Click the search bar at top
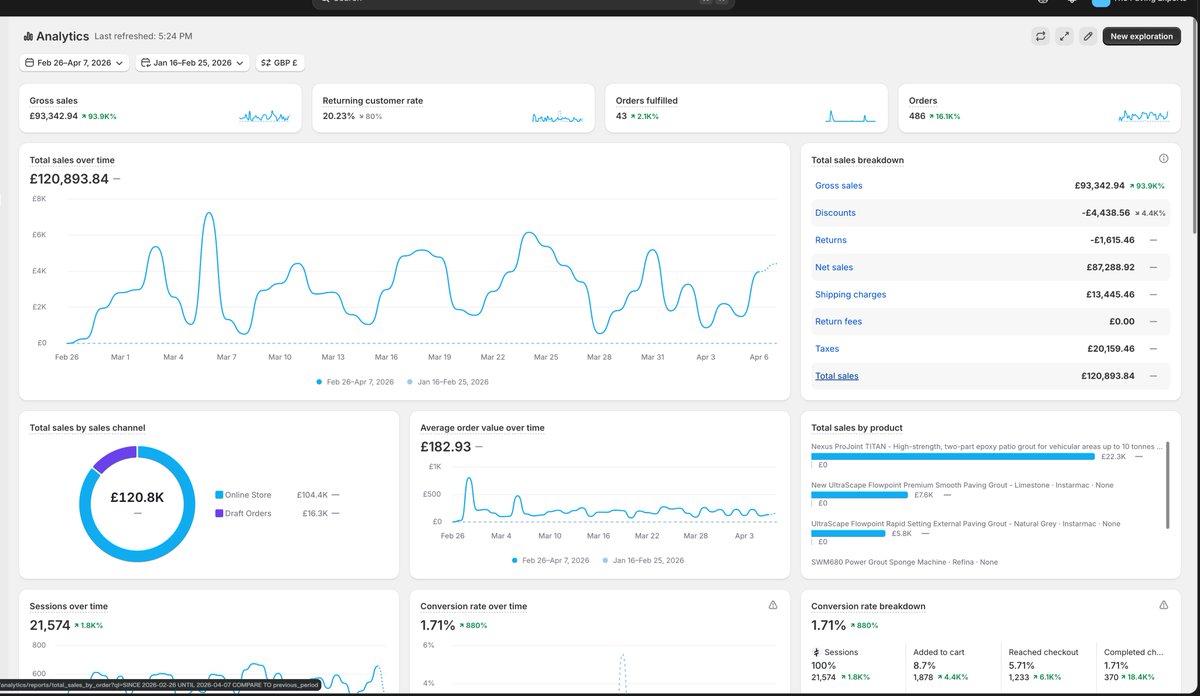1200x696 pixels. (x=523, y=3)
